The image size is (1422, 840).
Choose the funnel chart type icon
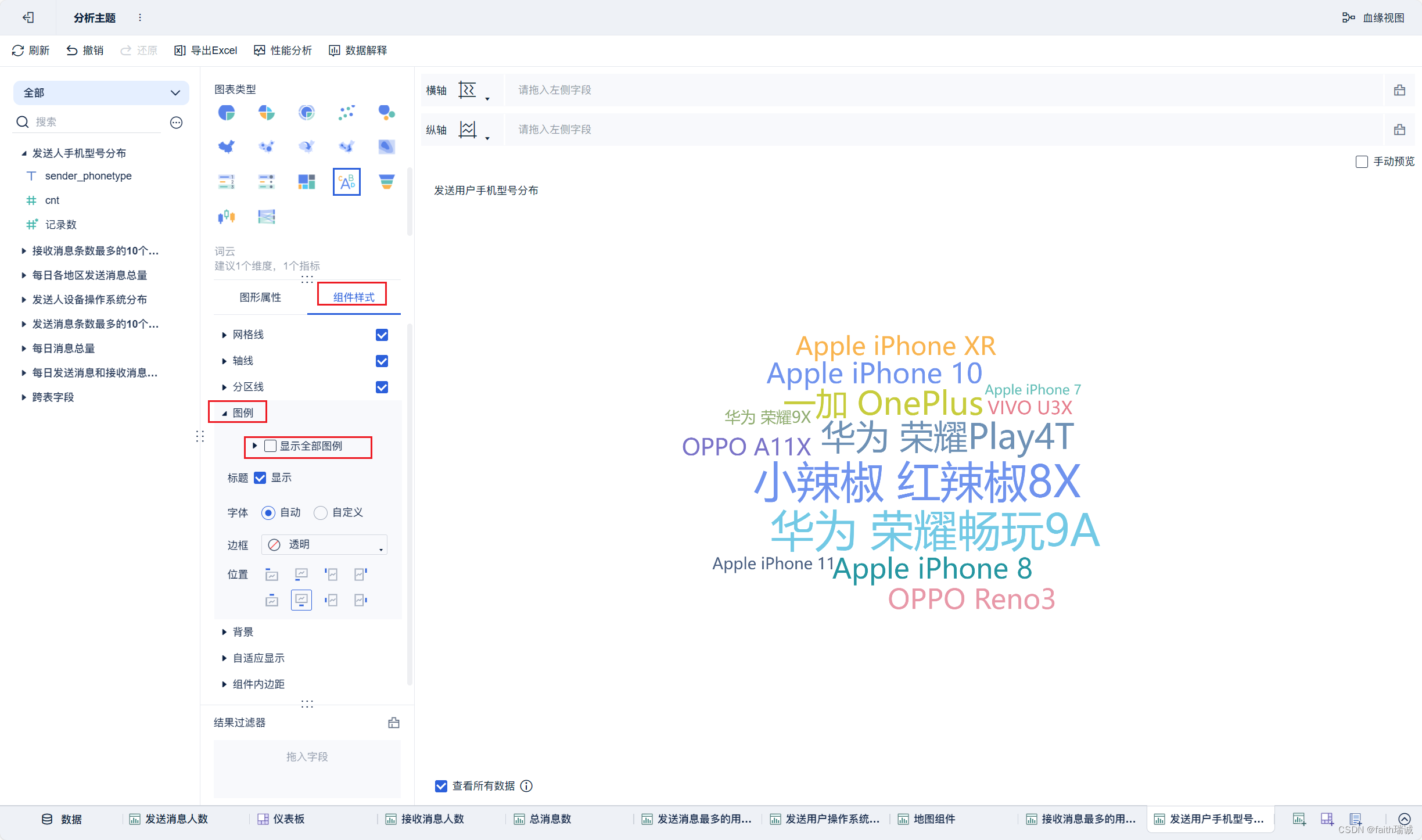point(386,182)
